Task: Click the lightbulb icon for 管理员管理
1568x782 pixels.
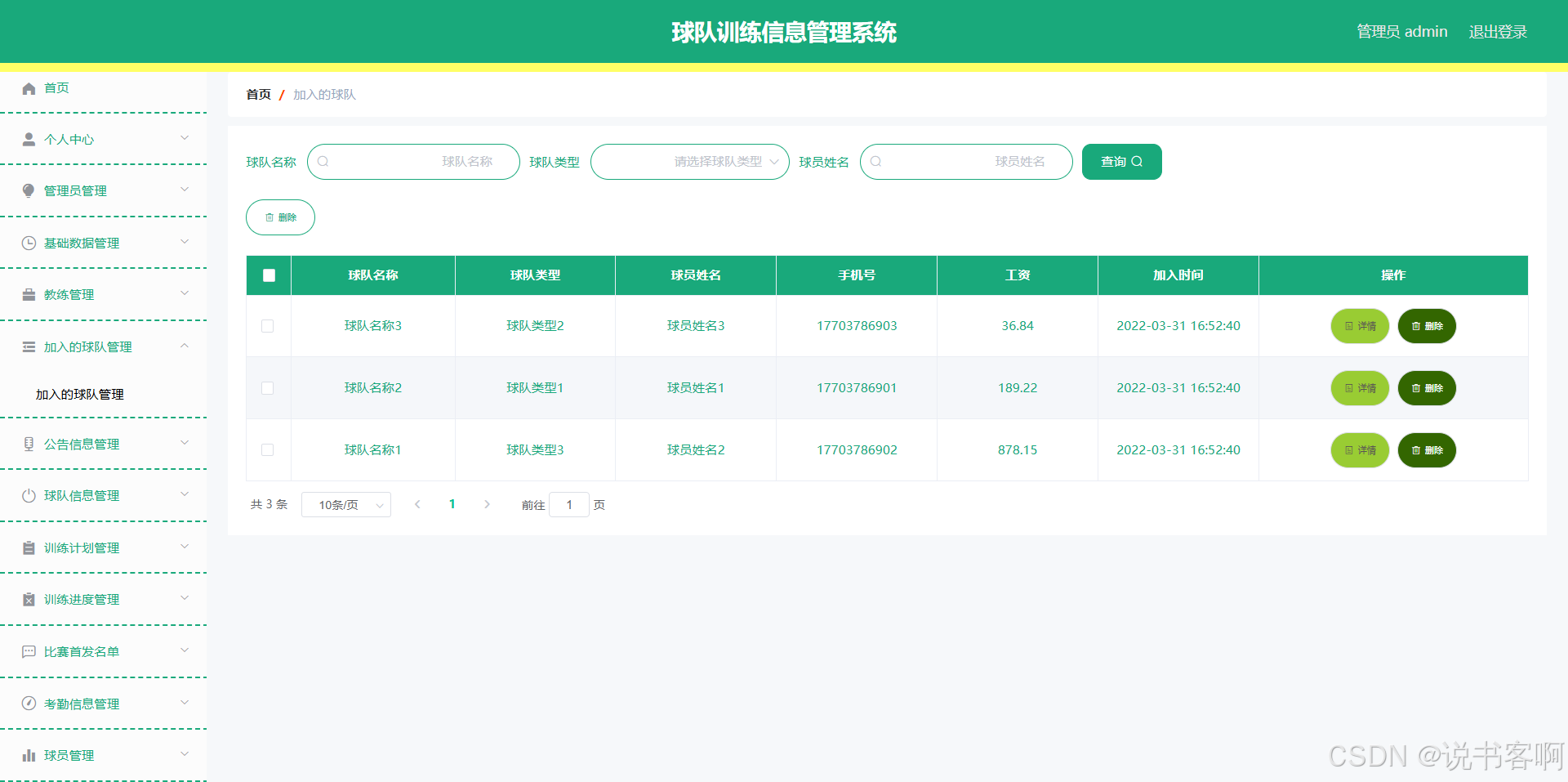Action: click(x=29, y=191)
